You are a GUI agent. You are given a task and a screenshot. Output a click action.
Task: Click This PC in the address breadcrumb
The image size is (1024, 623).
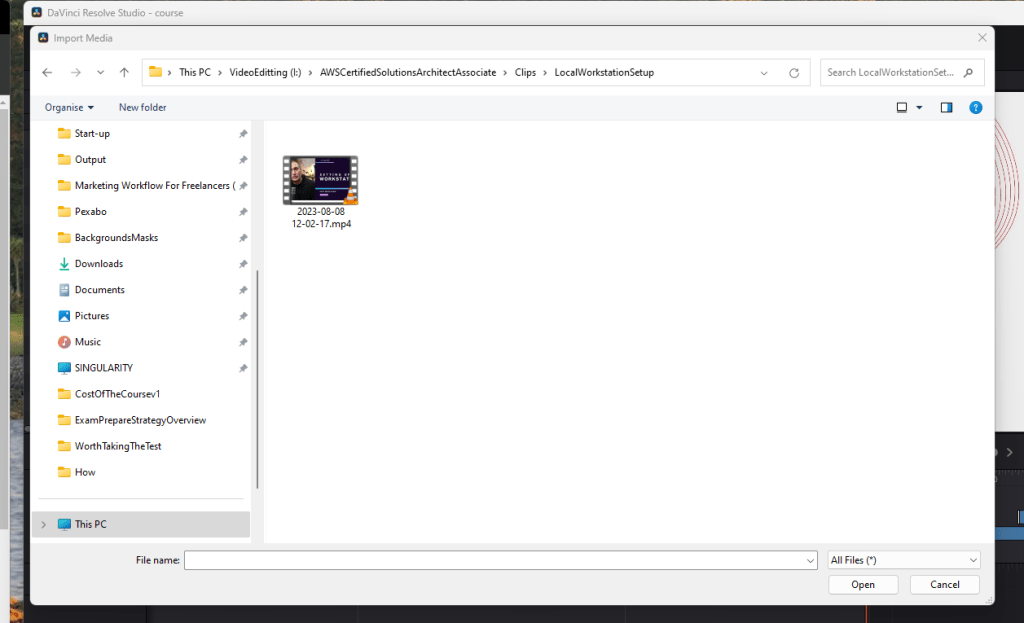195,72
